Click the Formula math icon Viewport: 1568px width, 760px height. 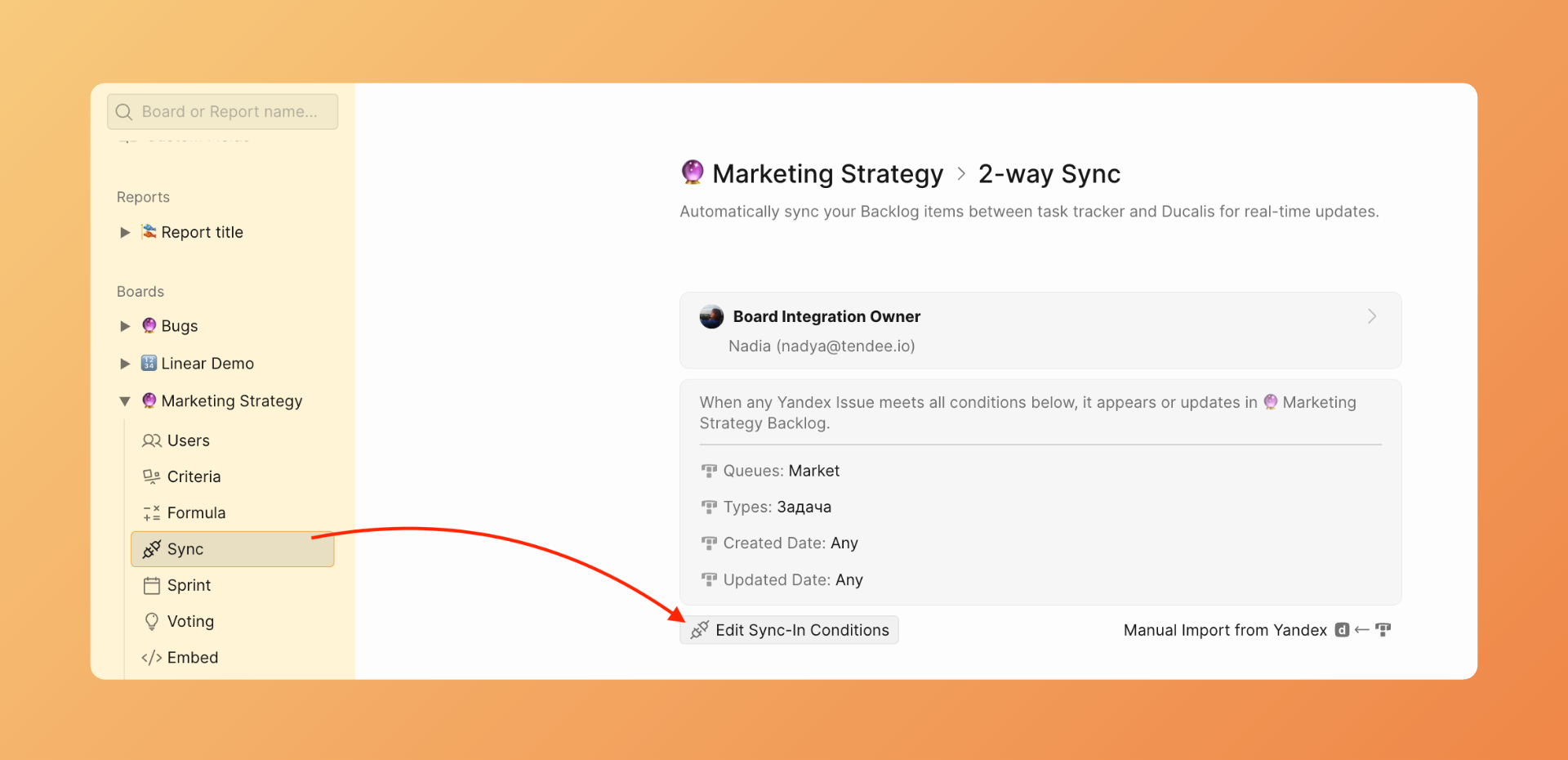click(x=151, y=513)
